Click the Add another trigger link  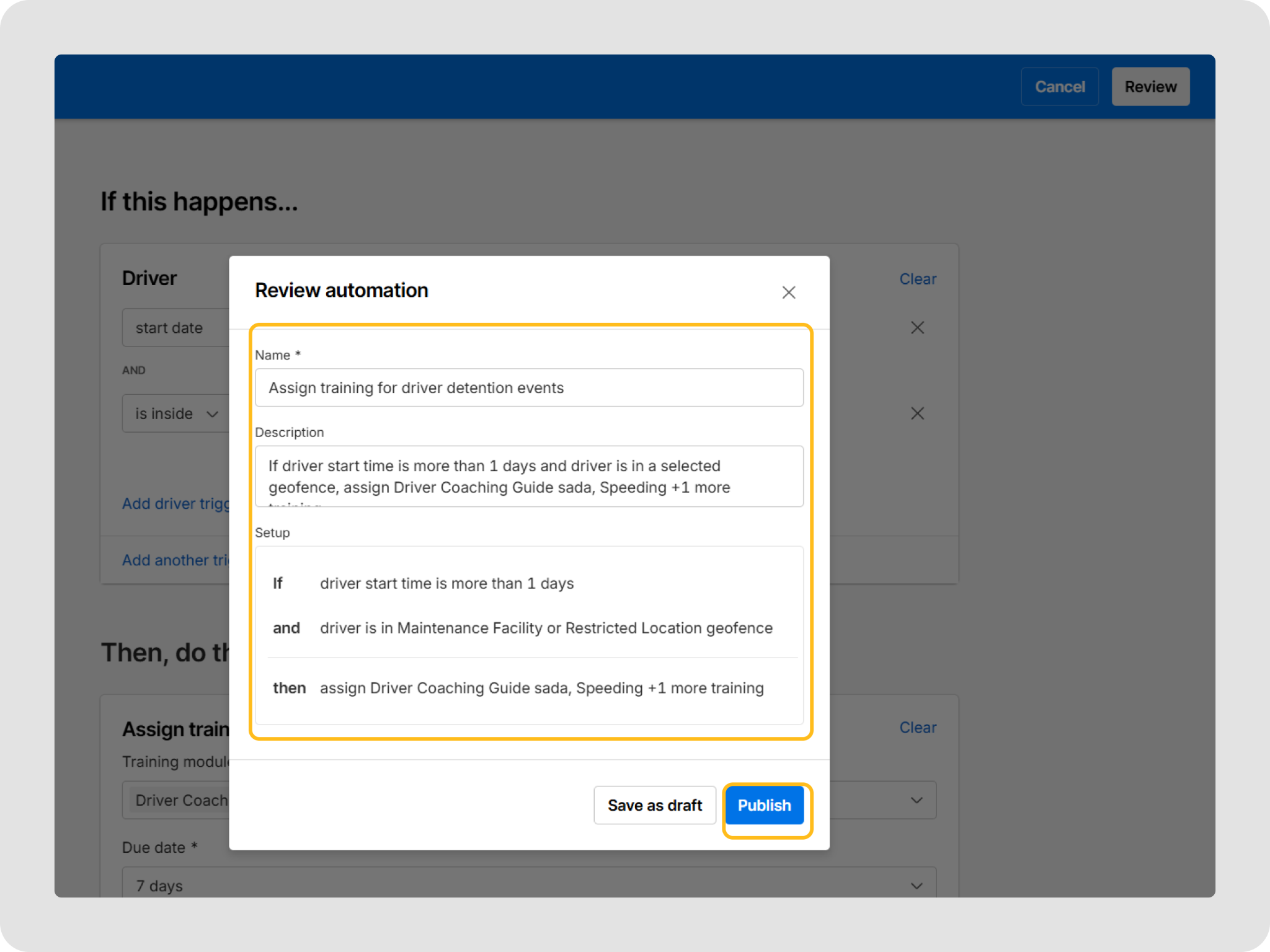pos(175,560)
